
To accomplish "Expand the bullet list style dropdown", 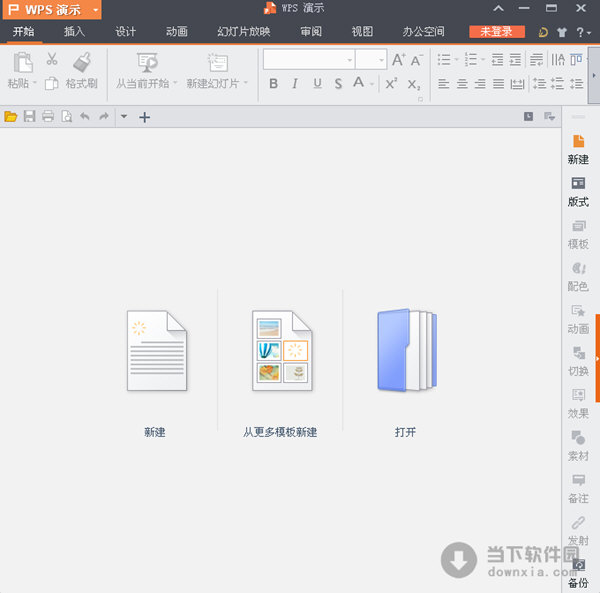I will (456, 60).
